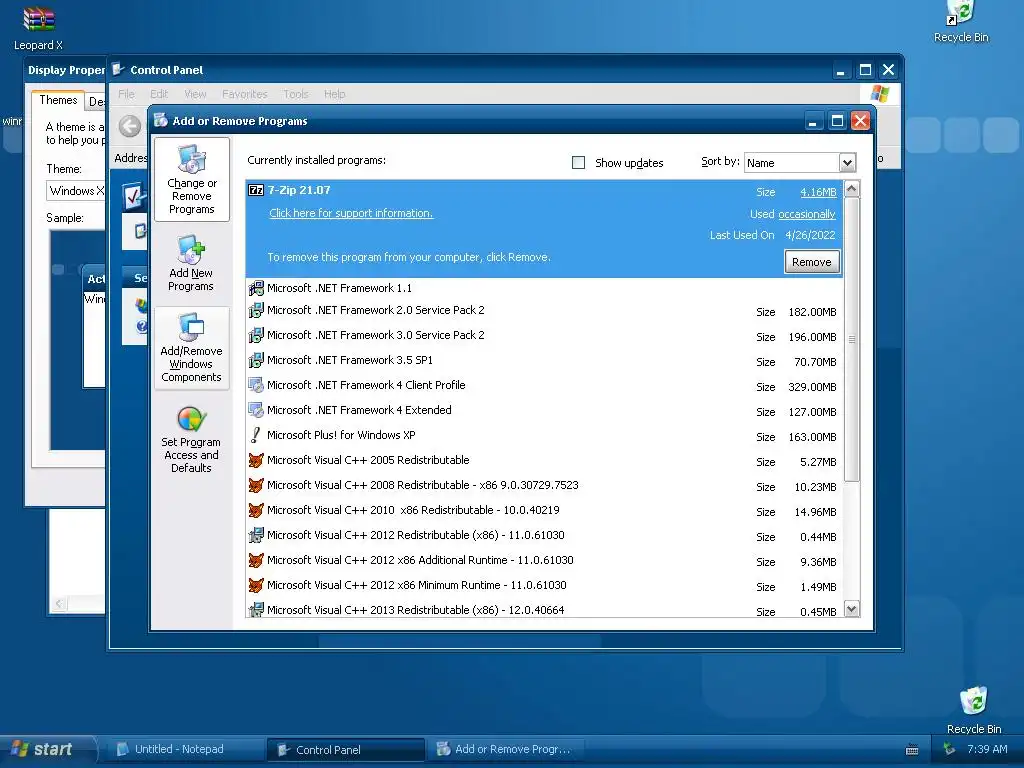The image size is (1024, 768).
Task: Select Microsoft .NET Framework 3.5 SP1 entry
Action: (x=544, y=360)
